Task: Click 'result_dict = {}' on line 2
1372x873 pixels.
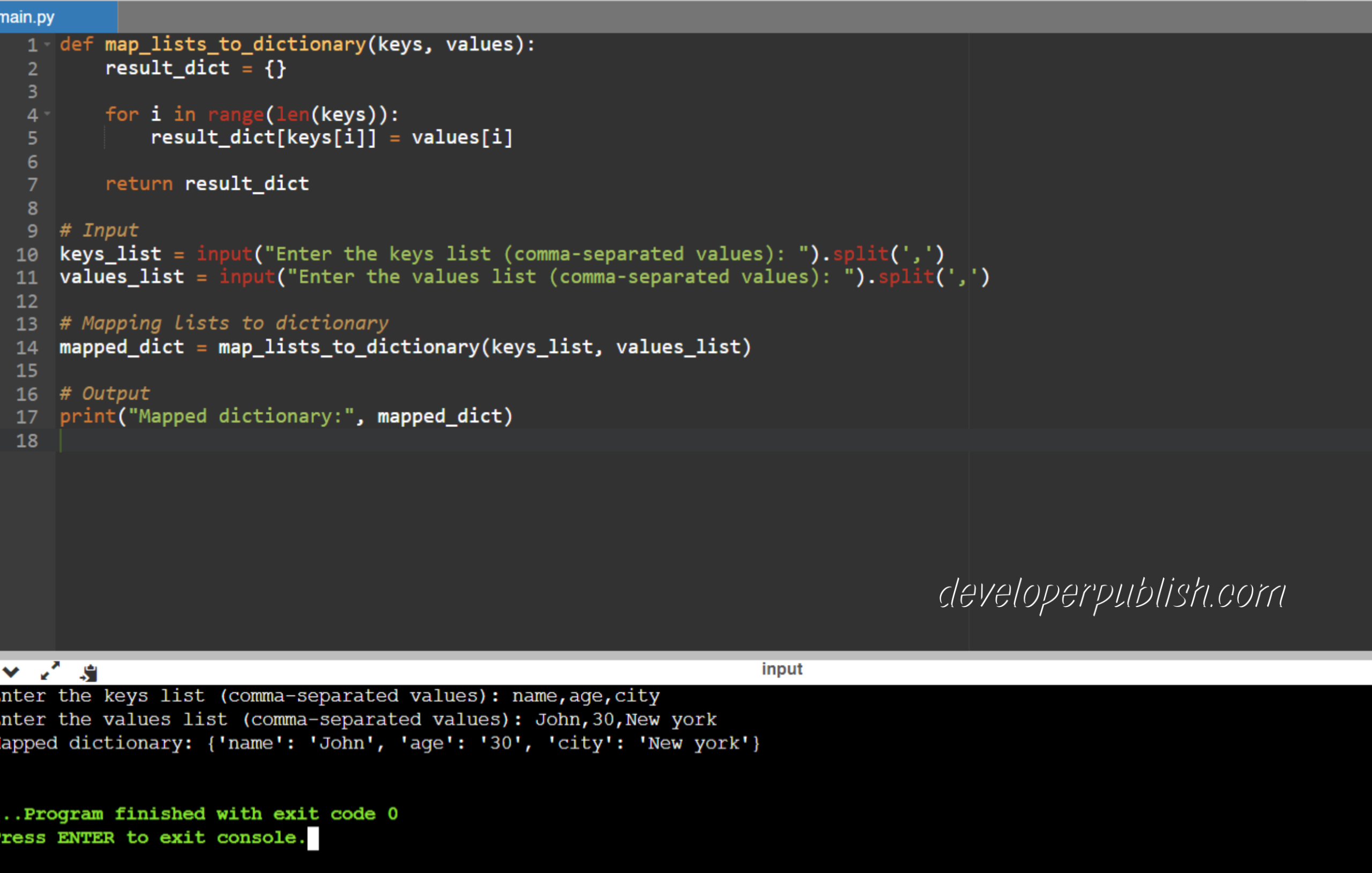Action: point(196,69)
